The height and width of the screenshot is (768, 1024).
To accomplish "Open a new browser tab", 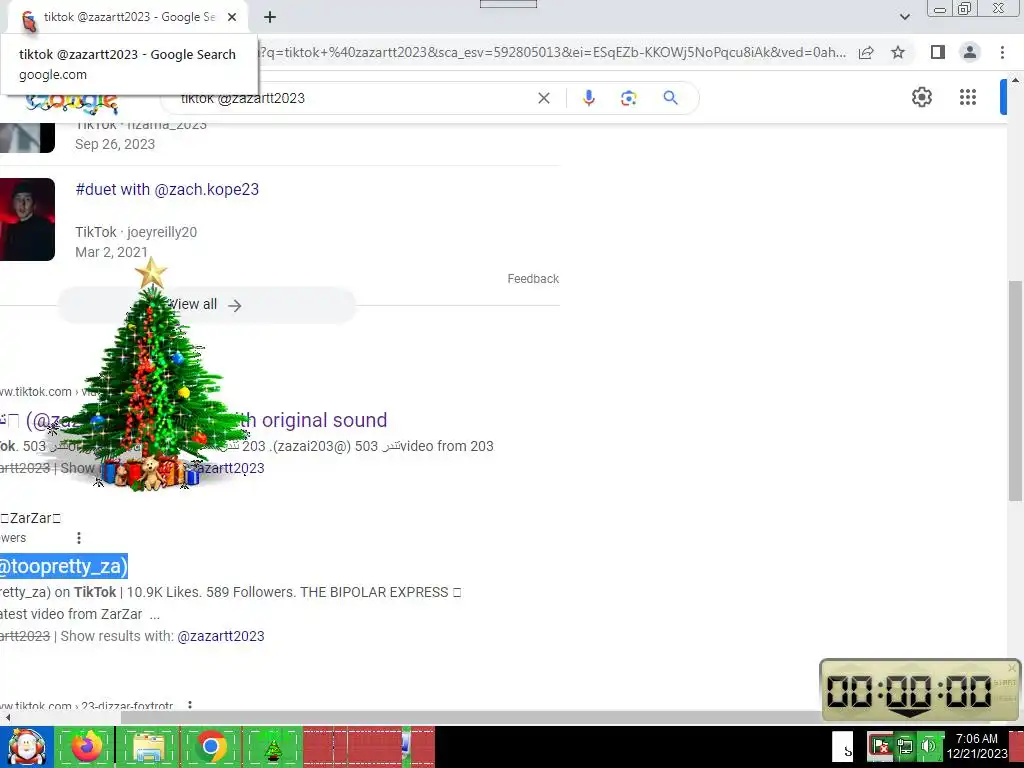I will point(270,17).
